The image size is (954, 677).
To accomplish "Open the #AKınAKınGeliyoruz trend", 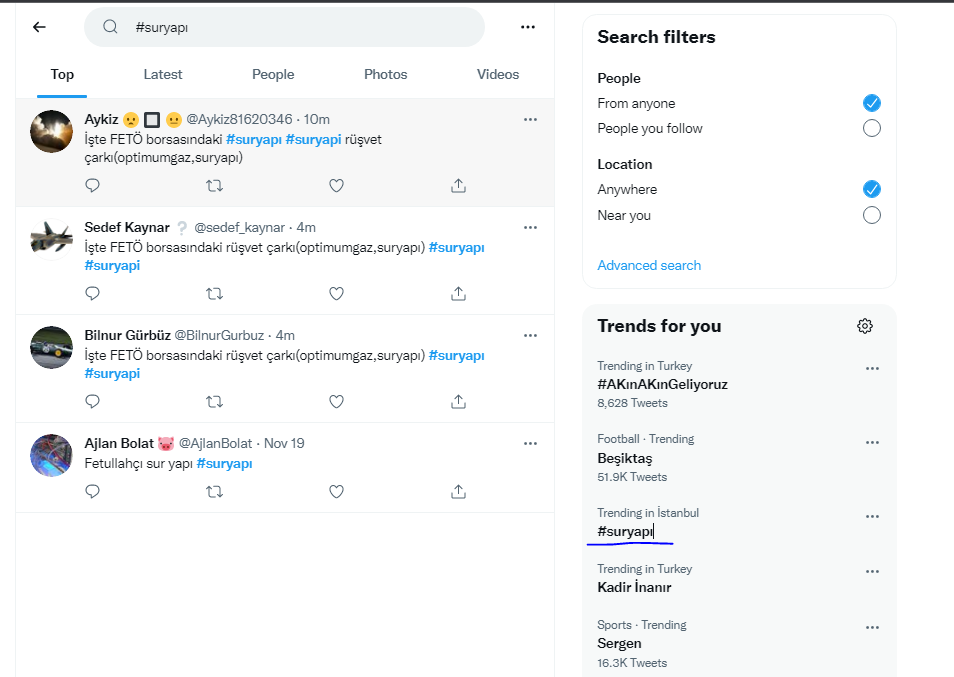I will (663, 384).
